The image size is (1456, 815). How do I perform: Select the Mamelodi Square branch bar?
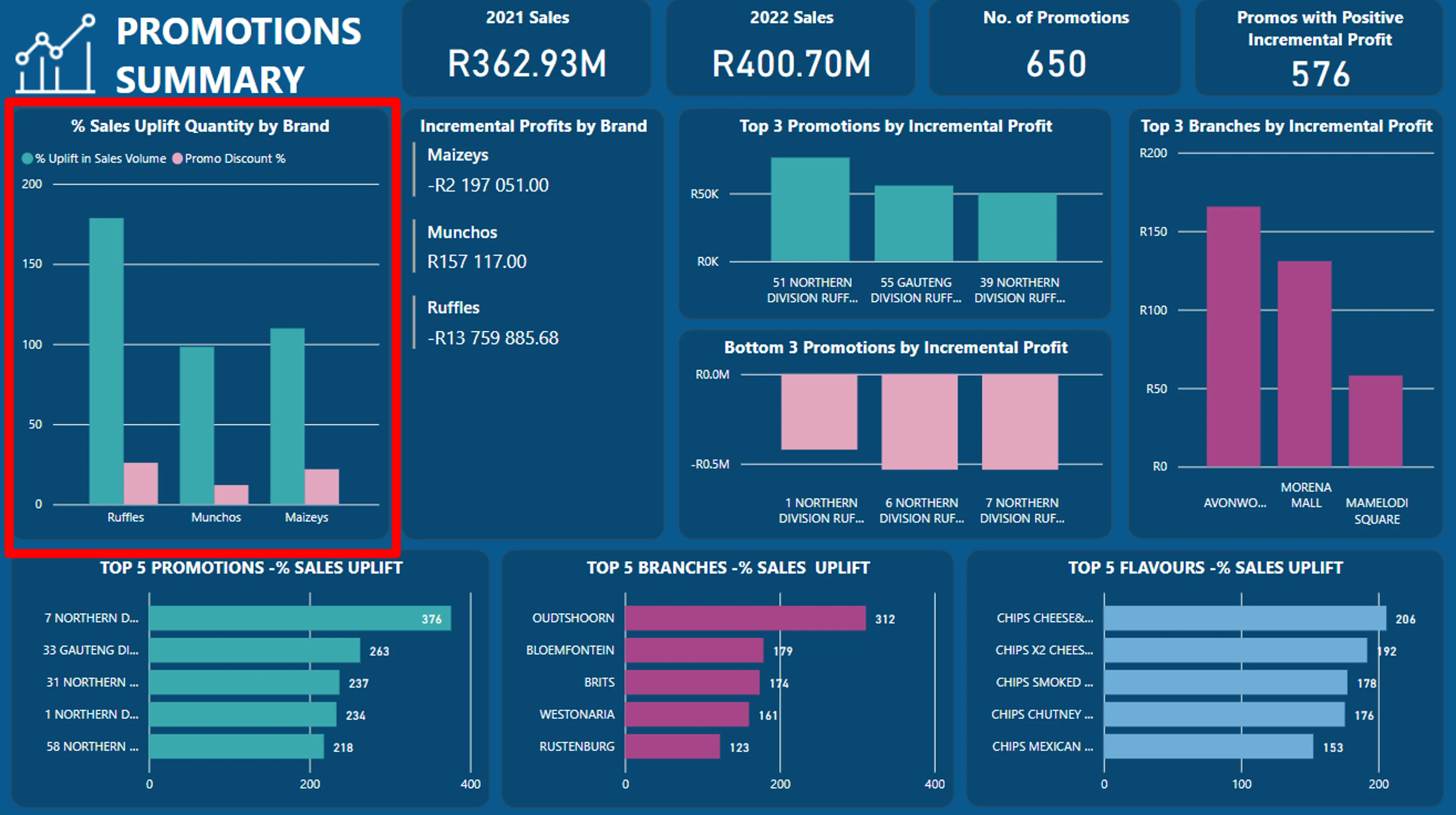click(x=1375, y=421)
